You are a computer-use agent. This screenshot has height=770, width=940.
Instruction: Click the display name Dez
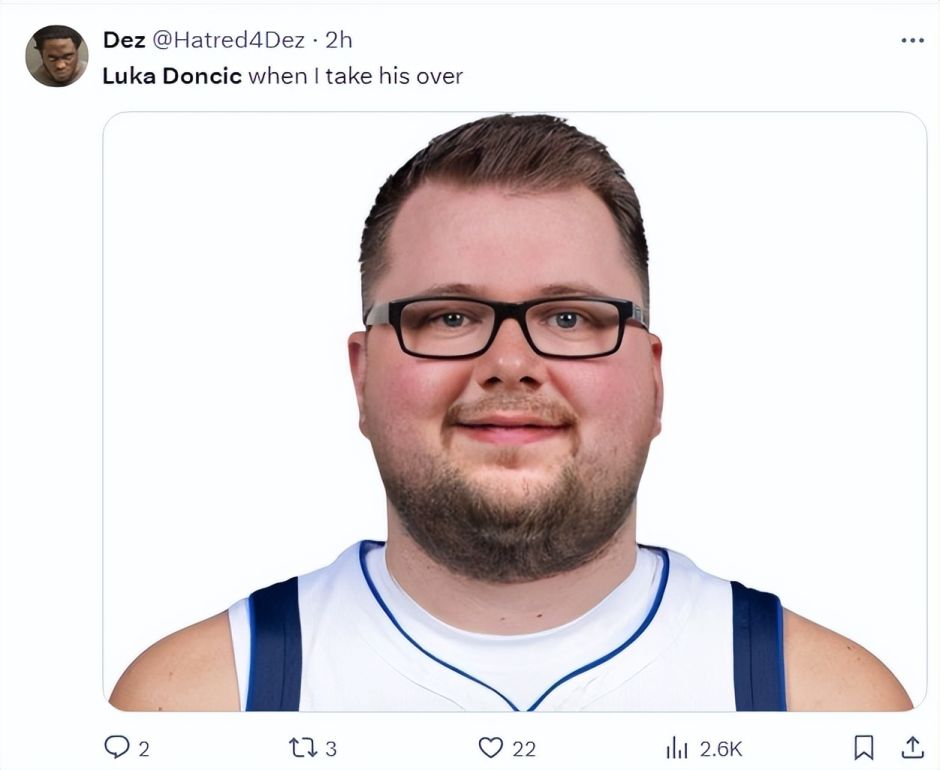(124, 40)
